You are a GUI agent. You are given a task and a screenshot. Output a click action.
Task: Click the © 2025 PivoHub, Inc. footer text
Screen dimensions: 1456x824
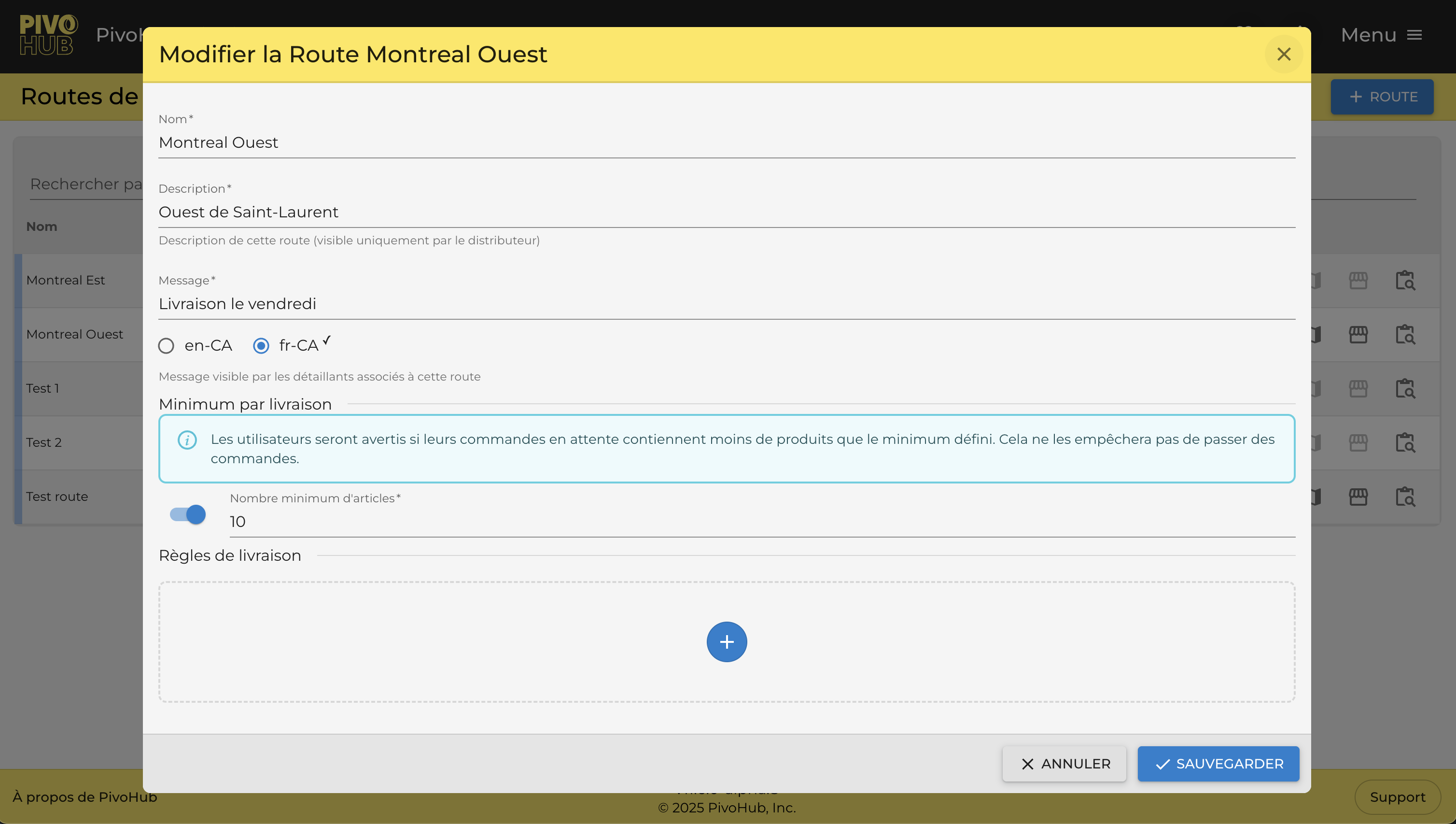[727, 808]
